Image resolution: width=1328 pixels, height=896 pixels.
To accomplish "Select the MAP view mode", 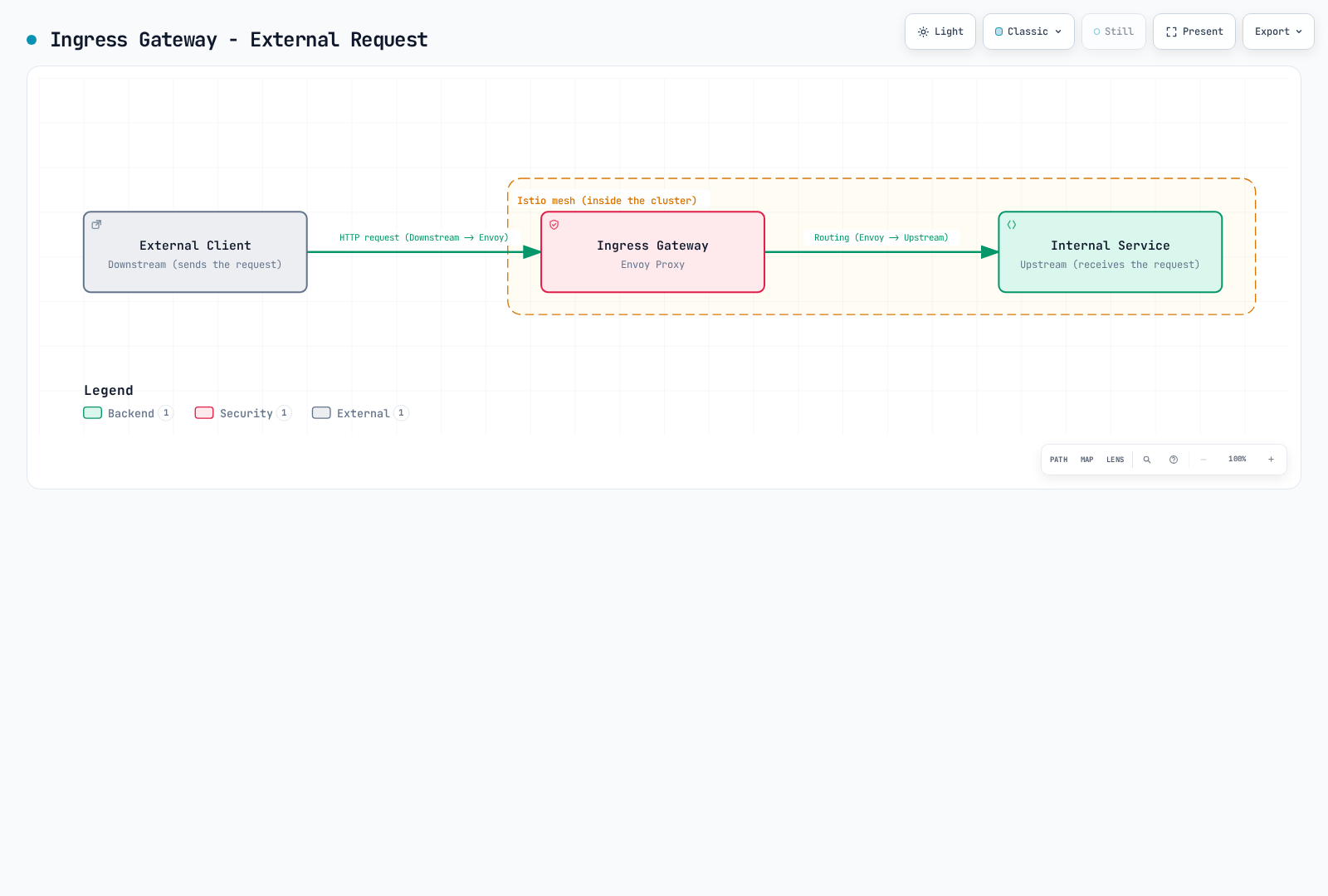I will coord(1086,460).
